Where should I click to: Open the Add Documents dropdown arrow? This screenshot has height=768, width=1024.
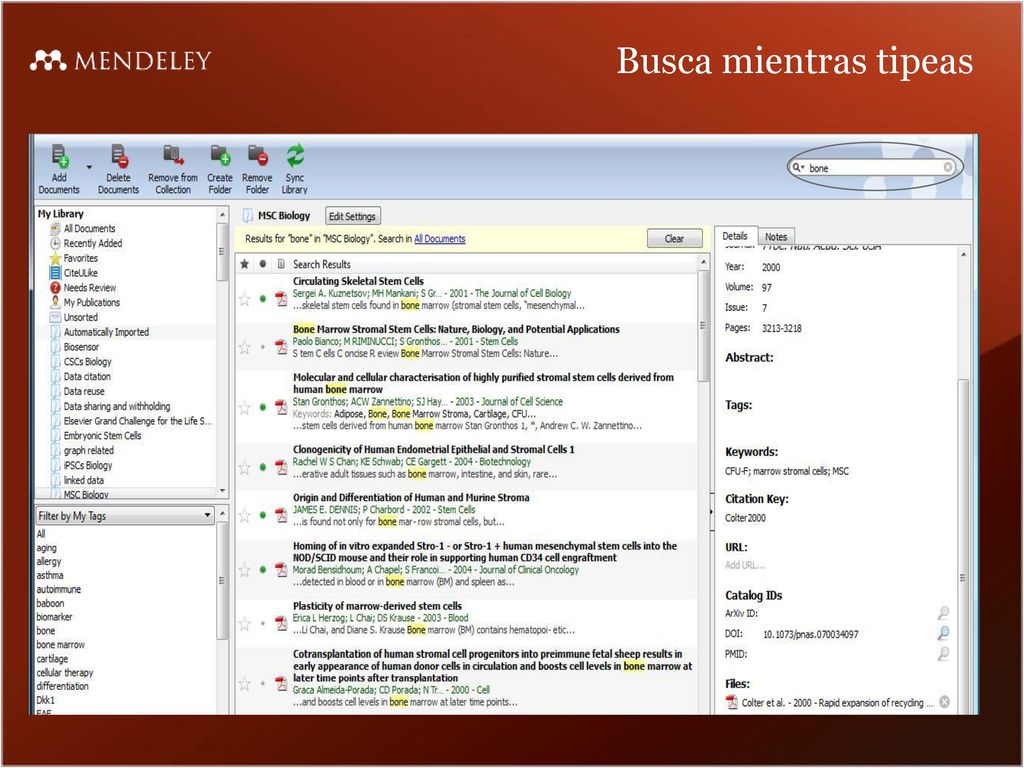pyautogui.click(x=89, y=167)
